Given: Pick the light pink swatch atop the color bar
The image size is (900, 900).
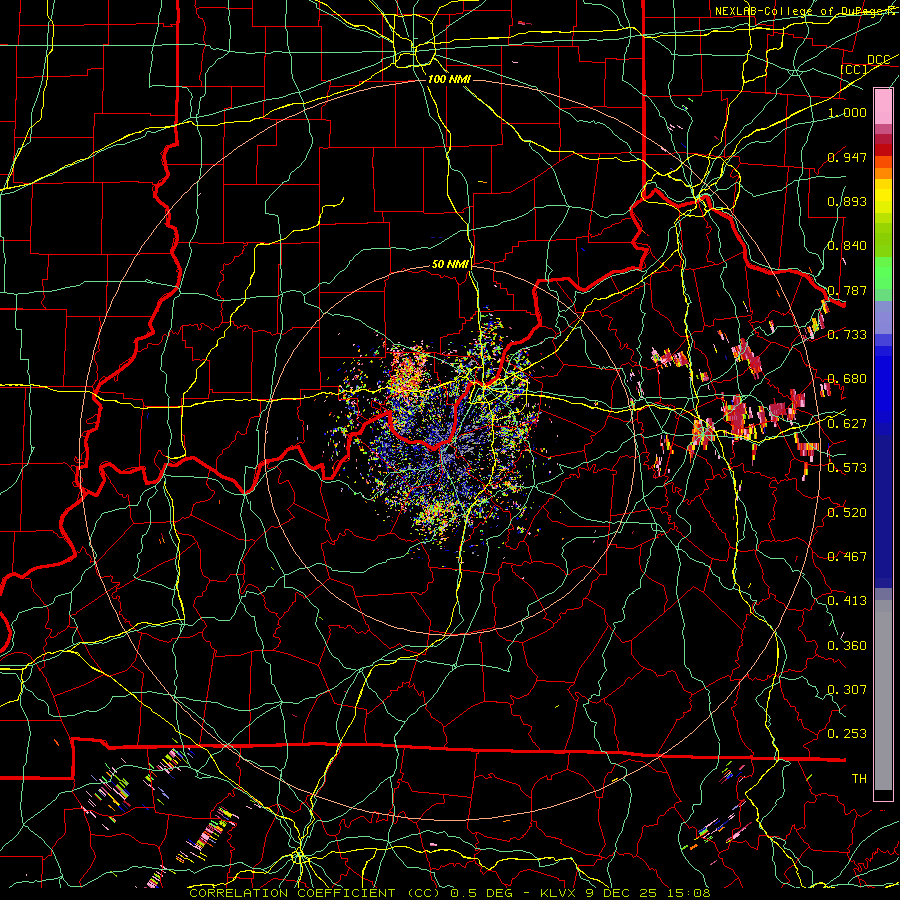Looking at the screenshot, I should pyautogui.click(x=883, y=107).
